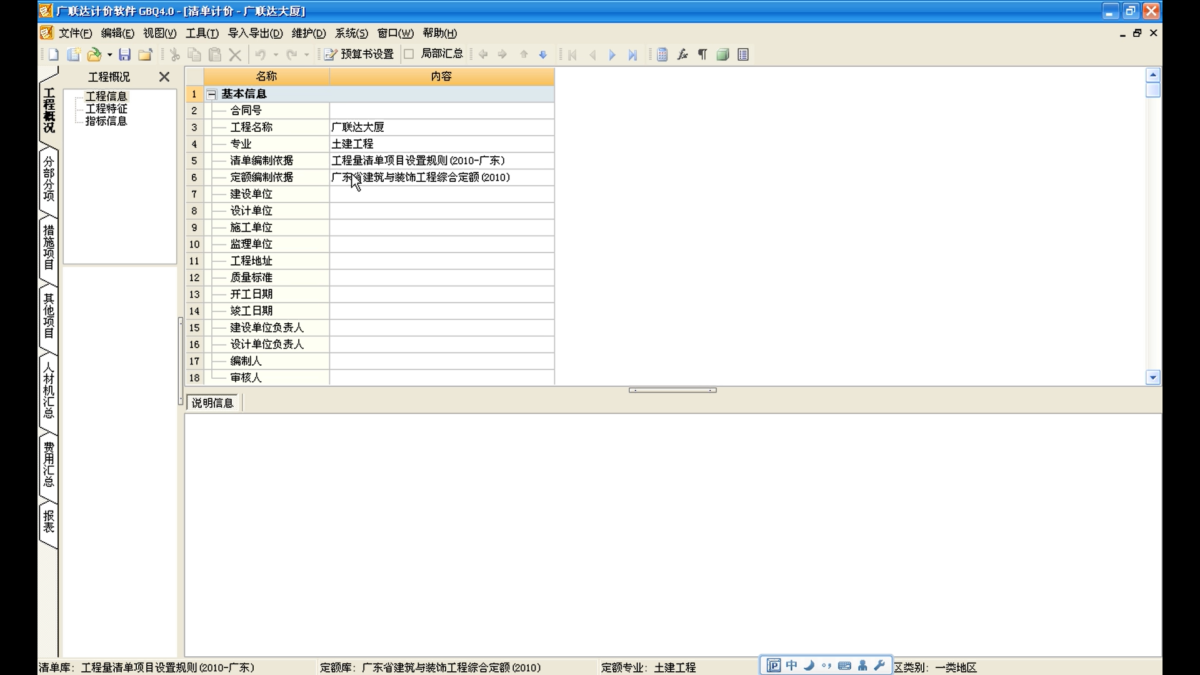Go to next record icon
1200x675 pixels.
point(612,55)
